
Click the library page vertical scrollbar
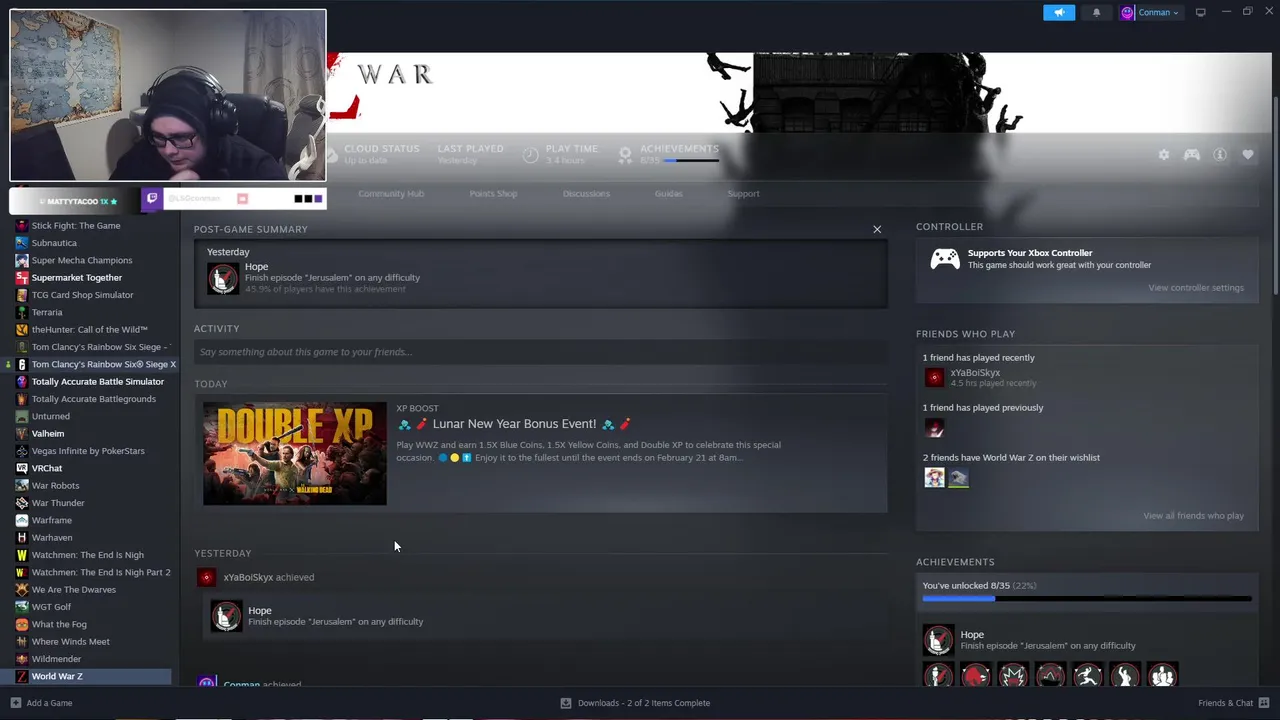pos(1276,196)
